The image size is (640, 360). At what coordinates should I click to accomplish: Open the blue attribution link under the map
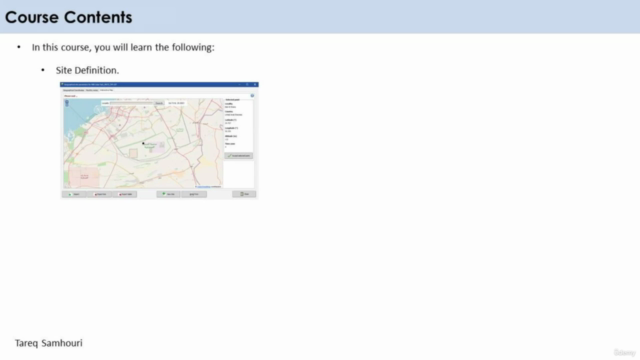pyautogui.click(x=204, y=187)
